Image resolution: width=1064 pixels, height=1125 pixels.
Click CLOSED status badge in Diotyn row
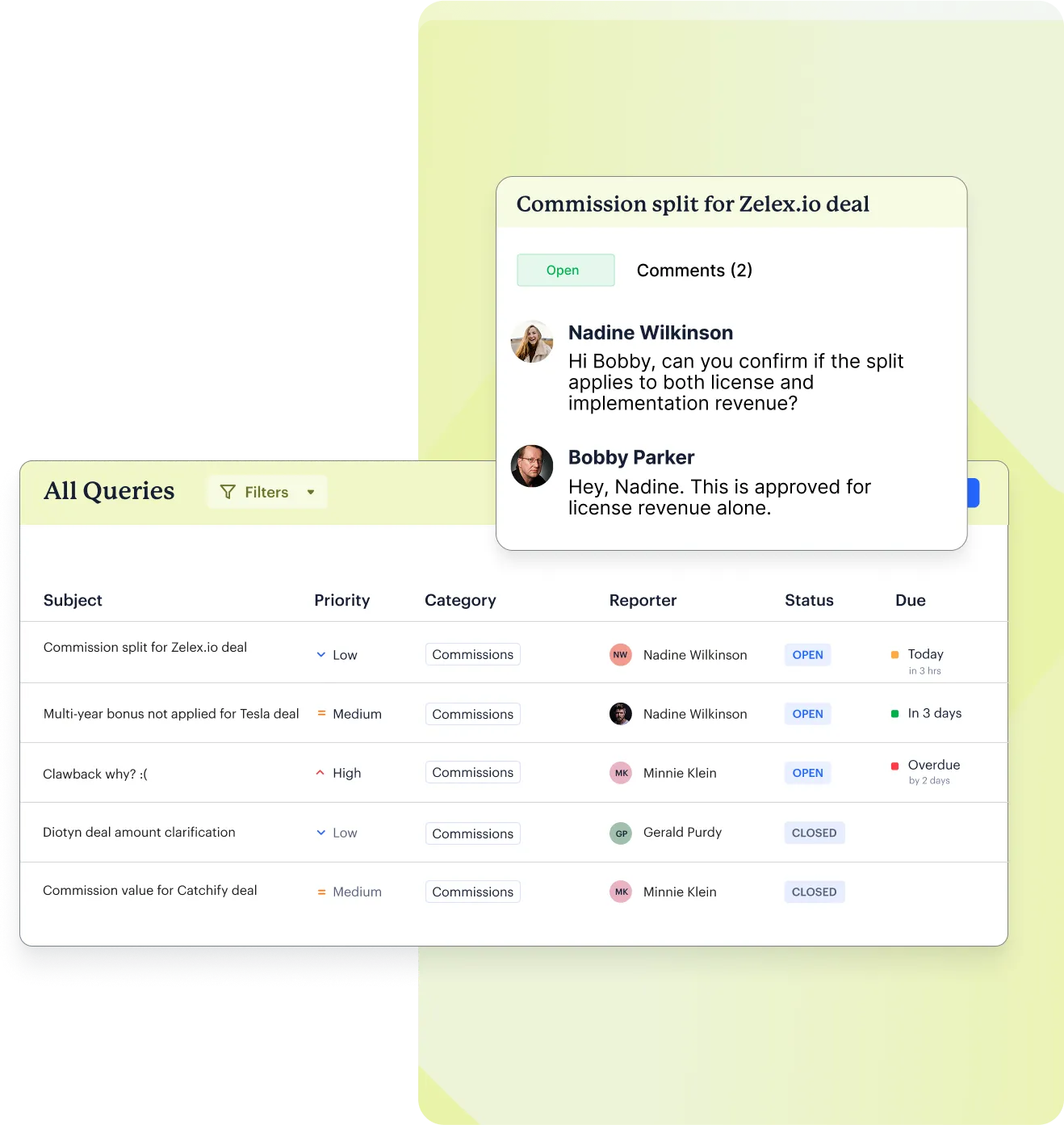(x=814, y=833)
